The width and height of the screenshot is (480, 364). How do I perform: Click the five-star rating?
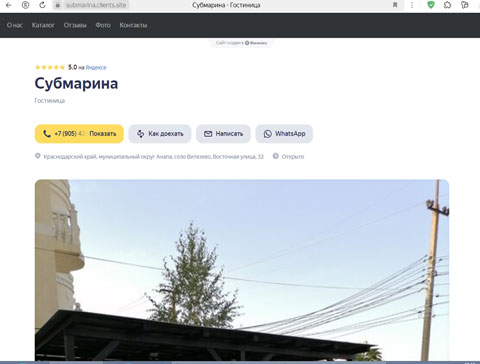click(x=50, y=67)
